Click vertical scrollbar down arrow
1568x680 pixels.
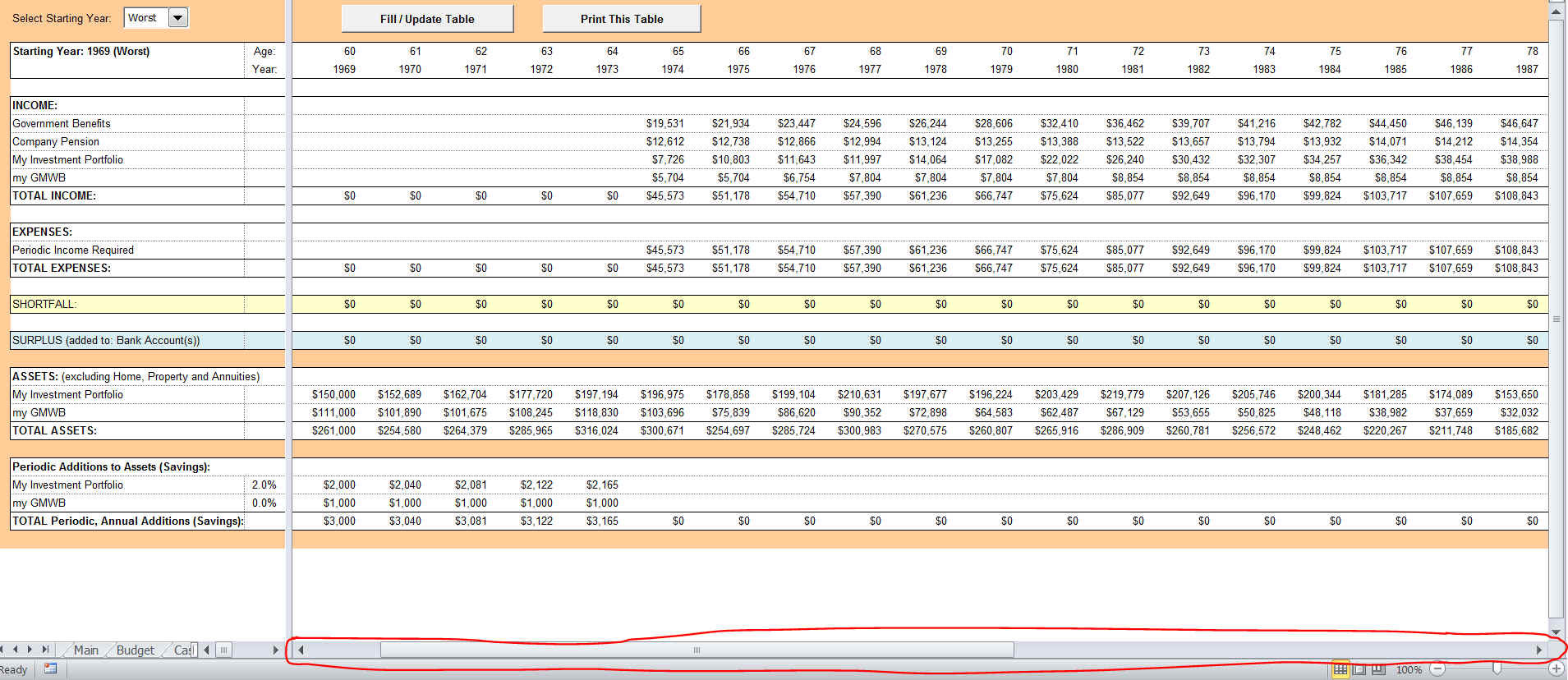click(1556, 632)
